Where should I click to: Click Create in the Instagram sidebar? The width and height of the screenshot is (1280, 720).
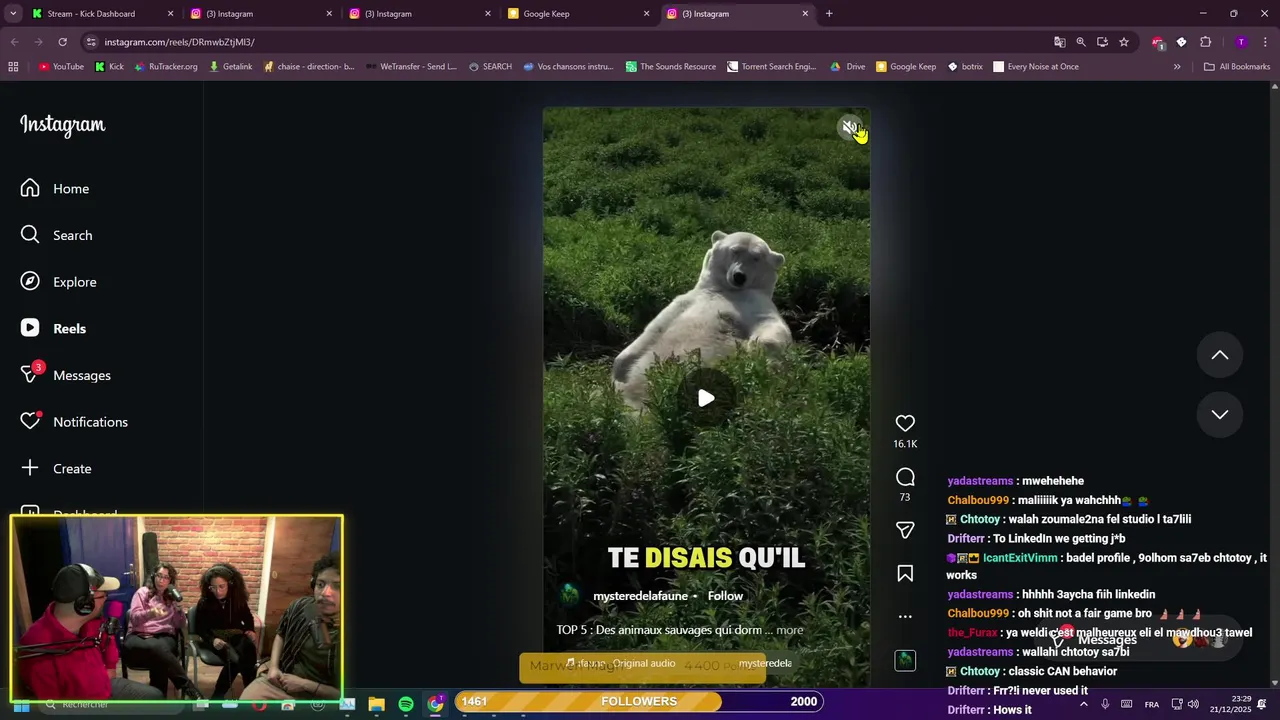point(56,468)
